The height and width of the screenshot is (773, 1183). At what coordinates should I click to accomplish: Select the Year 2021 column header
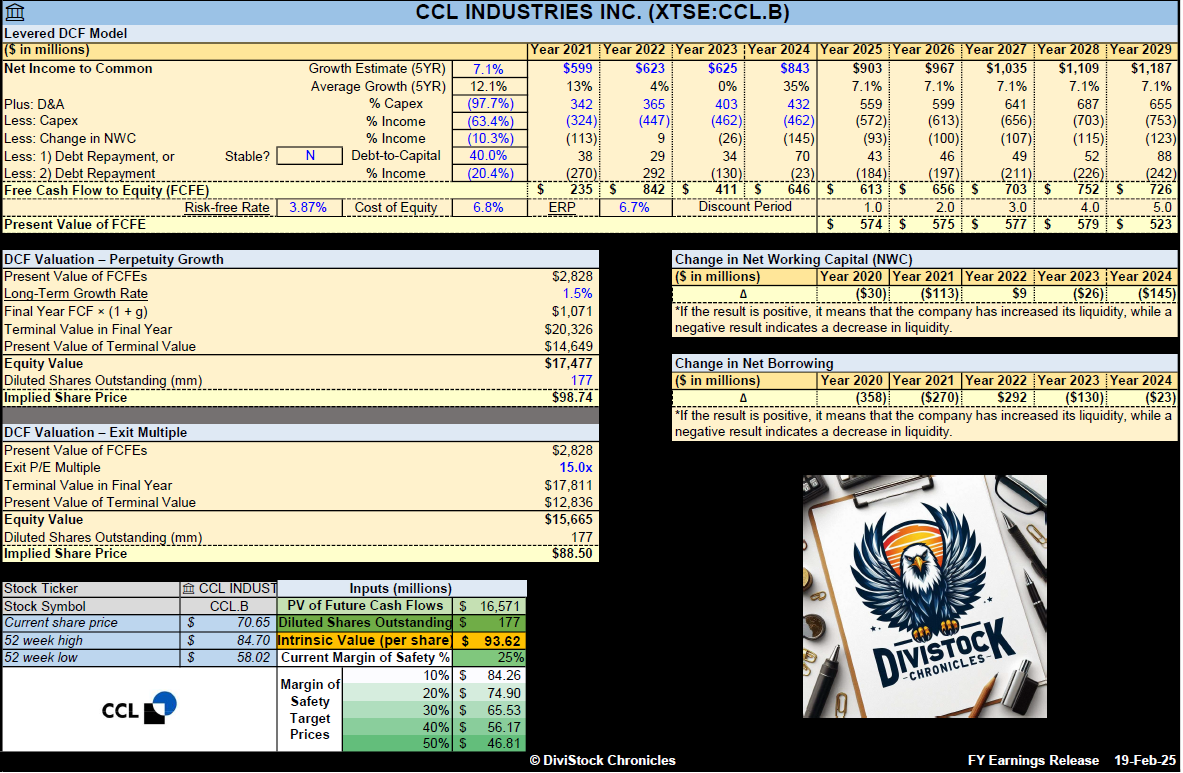pos(562,50)
